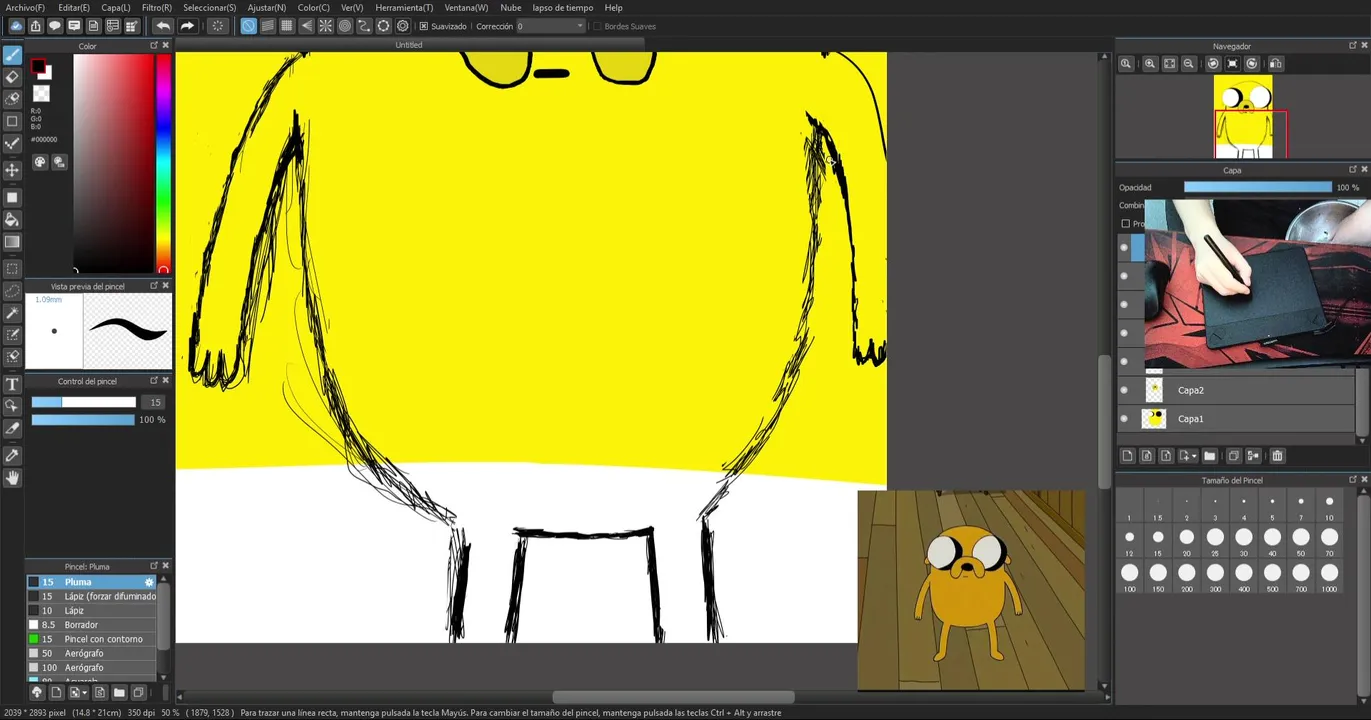Viewport: 1371px width, 720px height.
Task: Select the Magic Wand tool
Action: coord(12,313)
